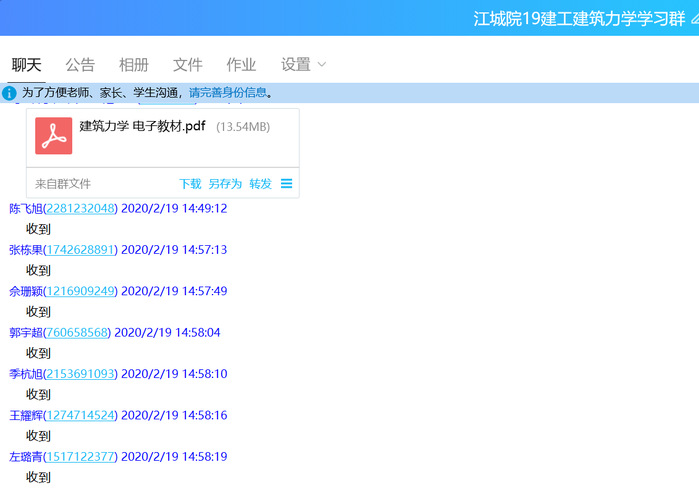This screenshot has width=699, height=491.
Task: Click QQ number 760658568 link
Action: 78,332
